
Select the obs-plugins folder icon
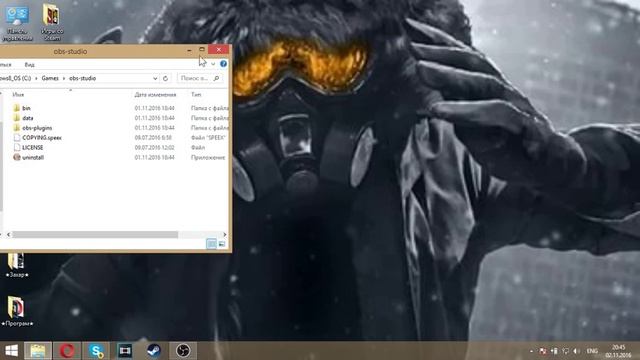[16, 128]
